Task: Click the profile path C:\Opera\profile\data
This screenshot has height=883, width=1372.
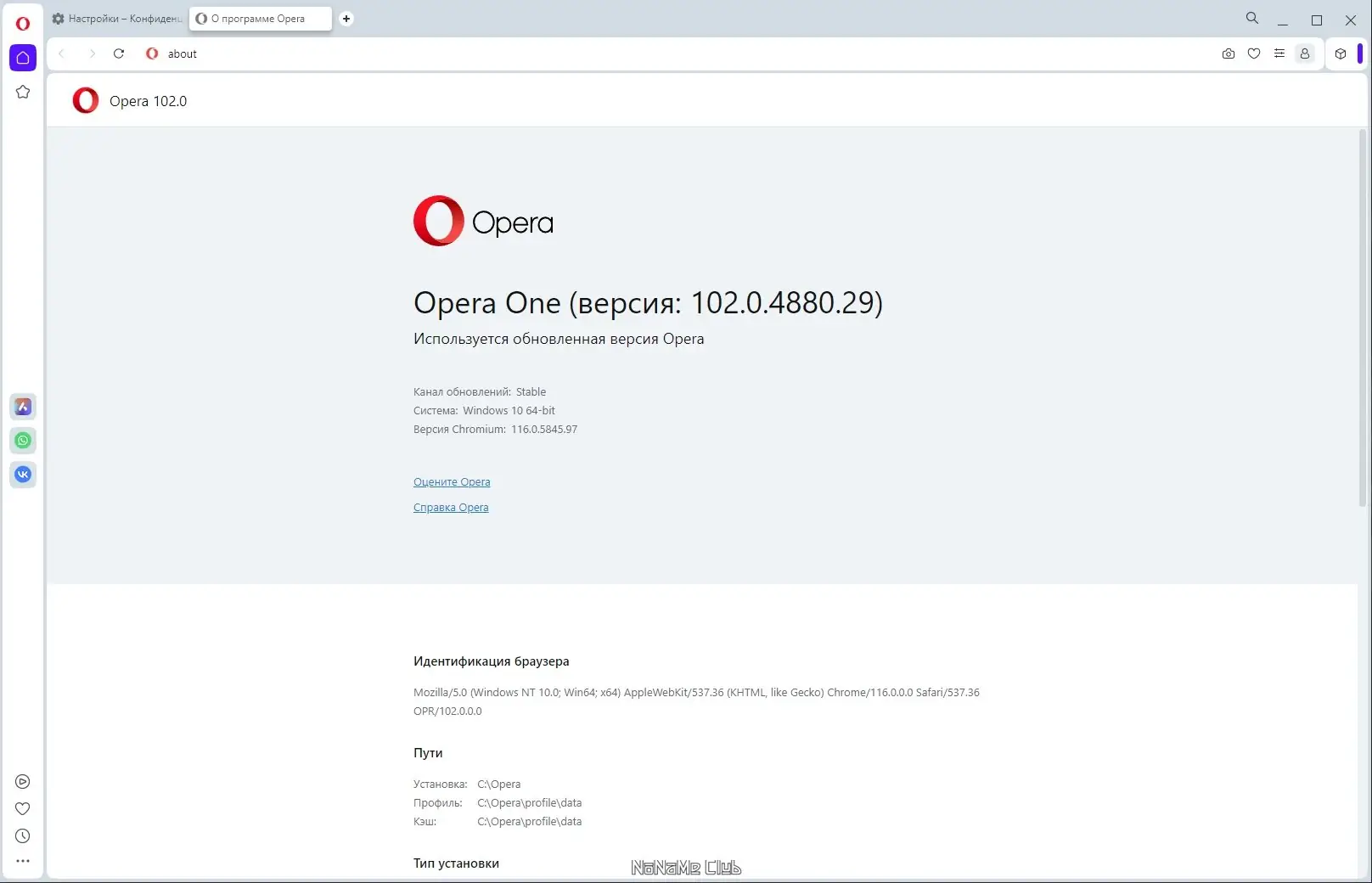Action: click(x=530, y=803)
